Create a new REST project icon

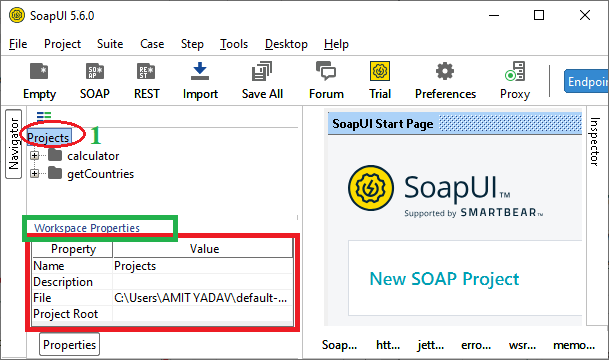146,72
